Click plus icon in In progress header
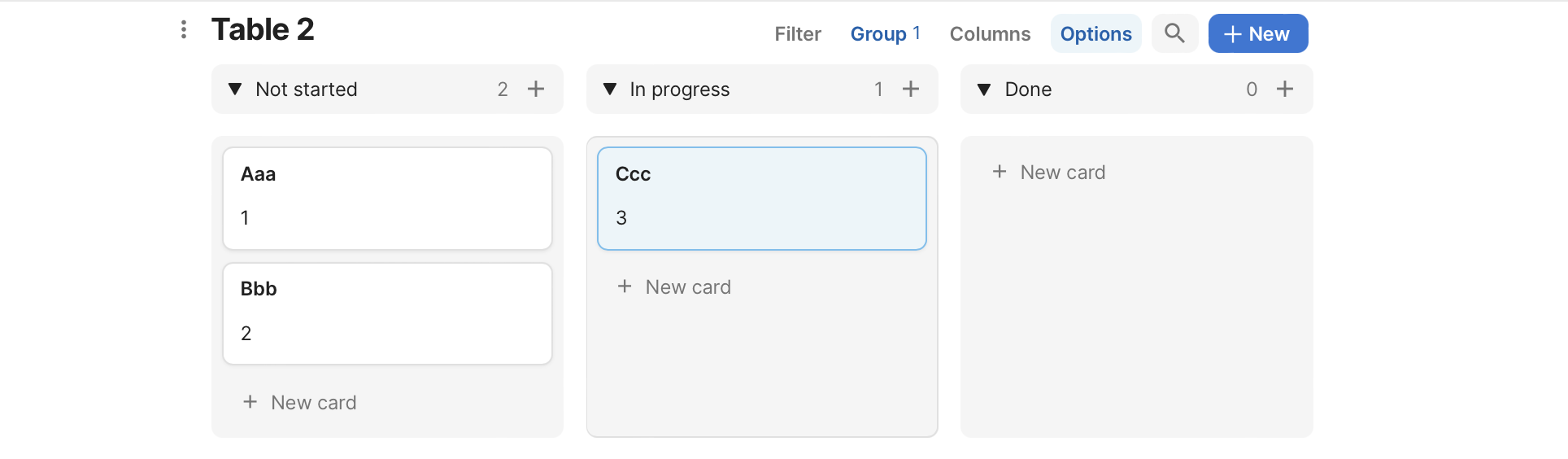1568x459 pixels. click(x=911, y=89)
